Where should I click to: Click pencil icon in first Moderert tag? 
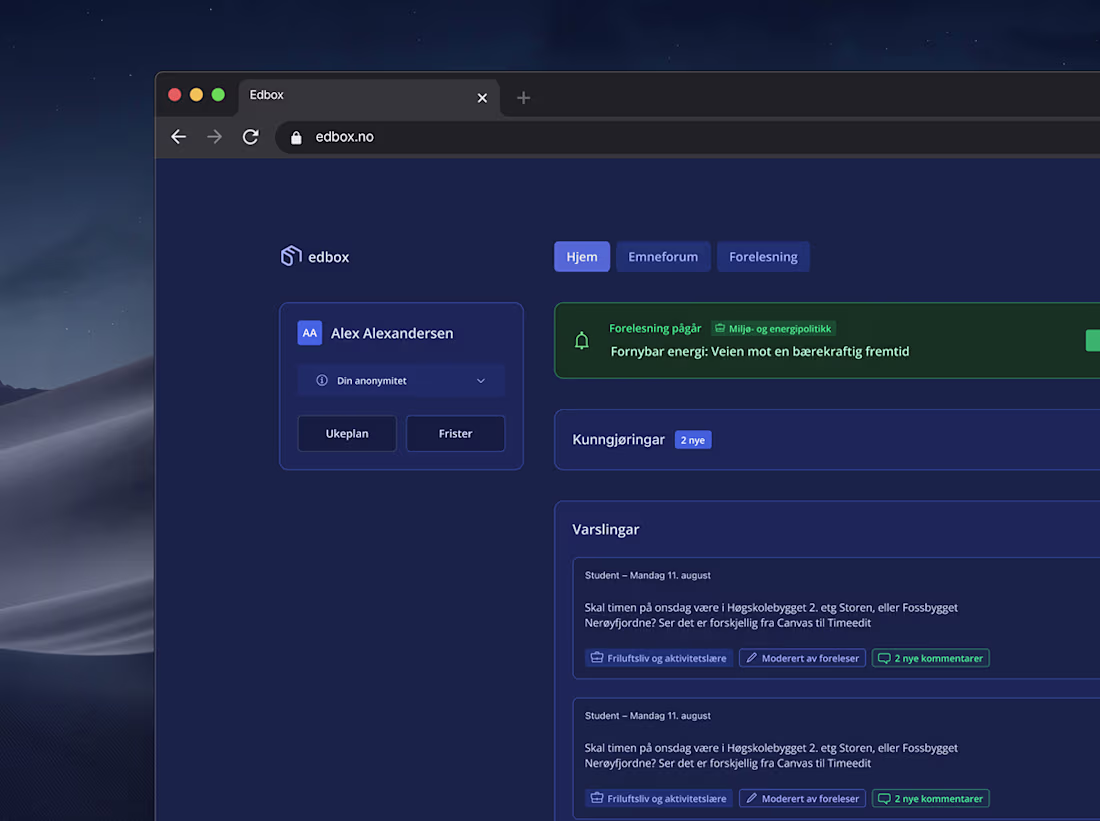pos(751,658)
